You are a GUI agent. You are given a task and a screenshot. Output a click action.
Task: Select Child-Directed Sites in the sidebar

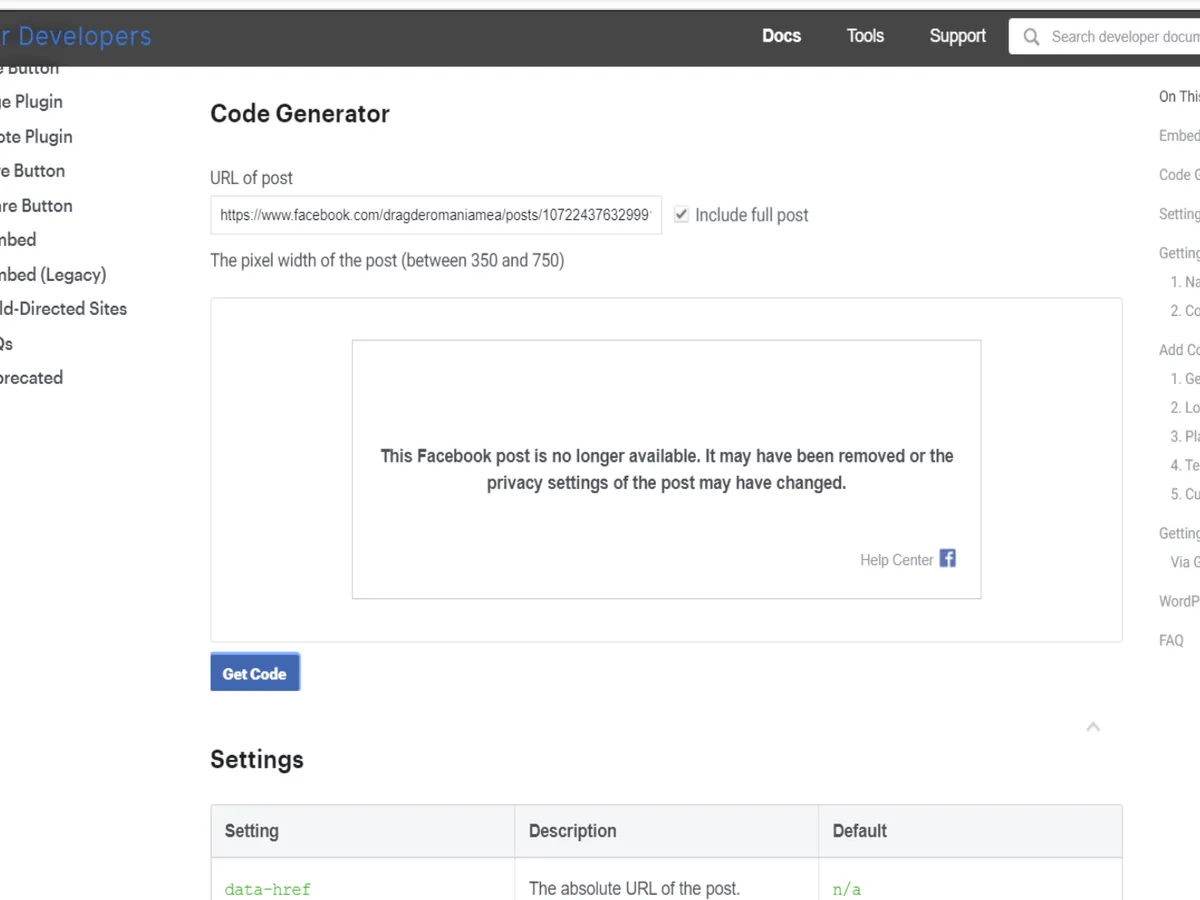pos(62,309)
